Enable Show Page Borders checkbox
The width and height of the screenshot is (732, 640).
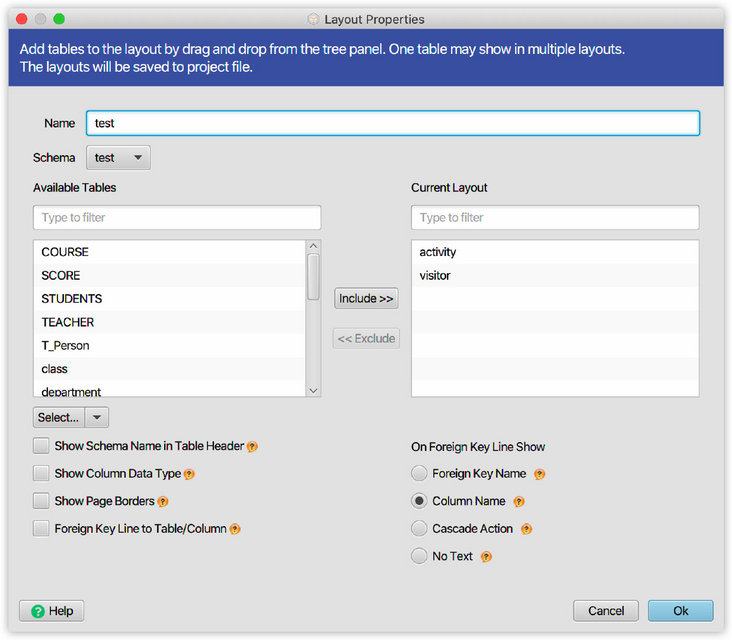(41, 501)
